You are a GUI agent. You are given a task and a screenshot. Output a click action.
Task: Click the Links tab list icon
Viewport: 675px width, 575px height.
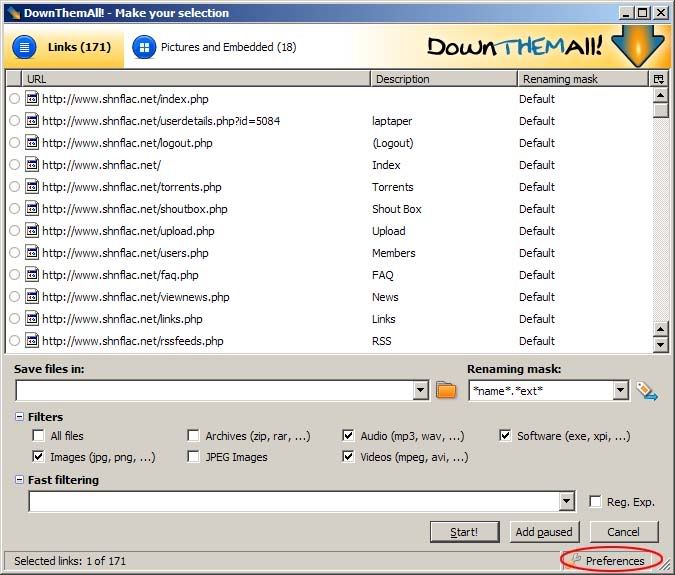pyautogui.click(x=25, y=47)
